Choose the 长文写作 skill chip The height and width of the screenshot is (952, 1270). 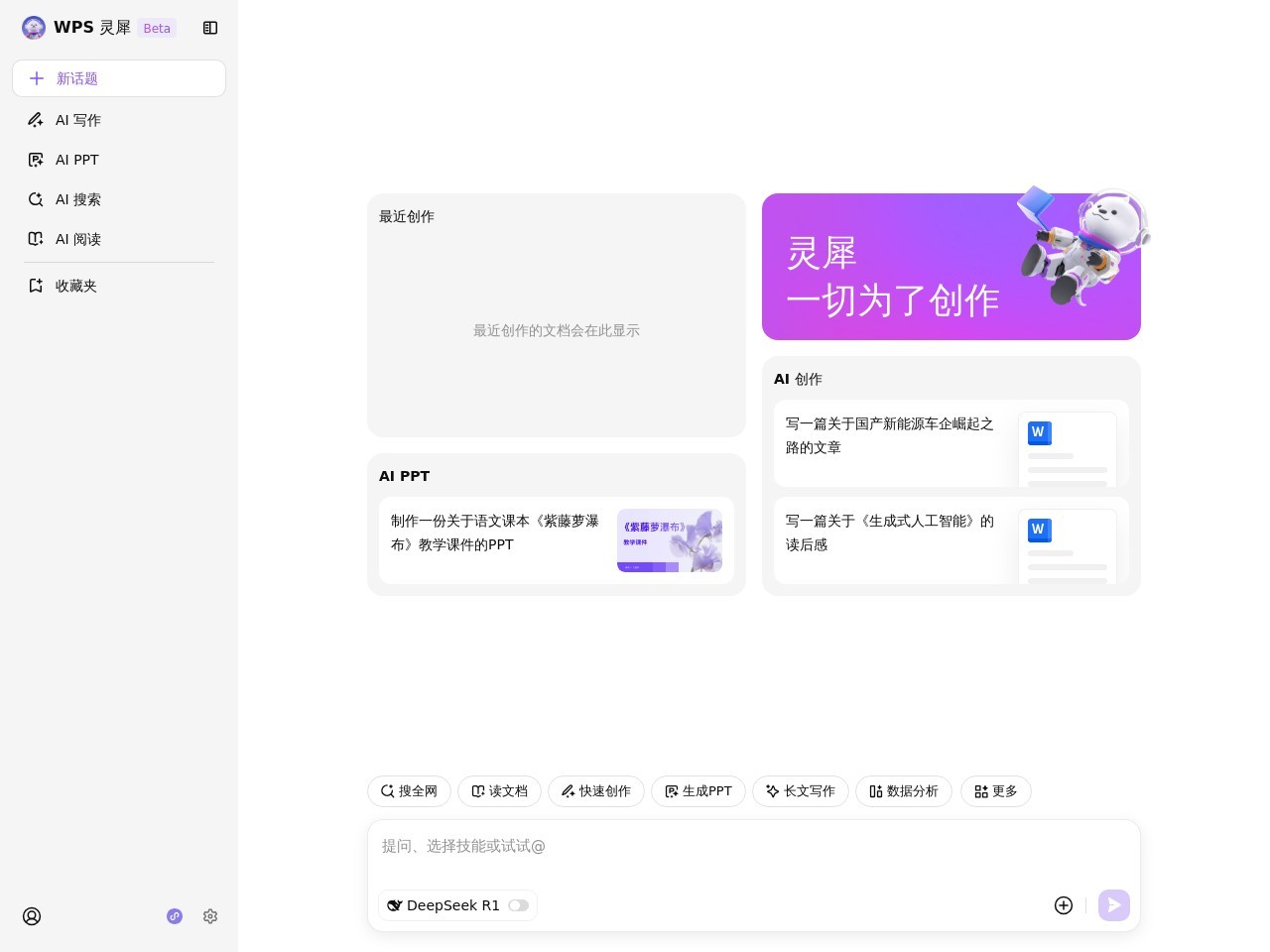pos(801,791)
